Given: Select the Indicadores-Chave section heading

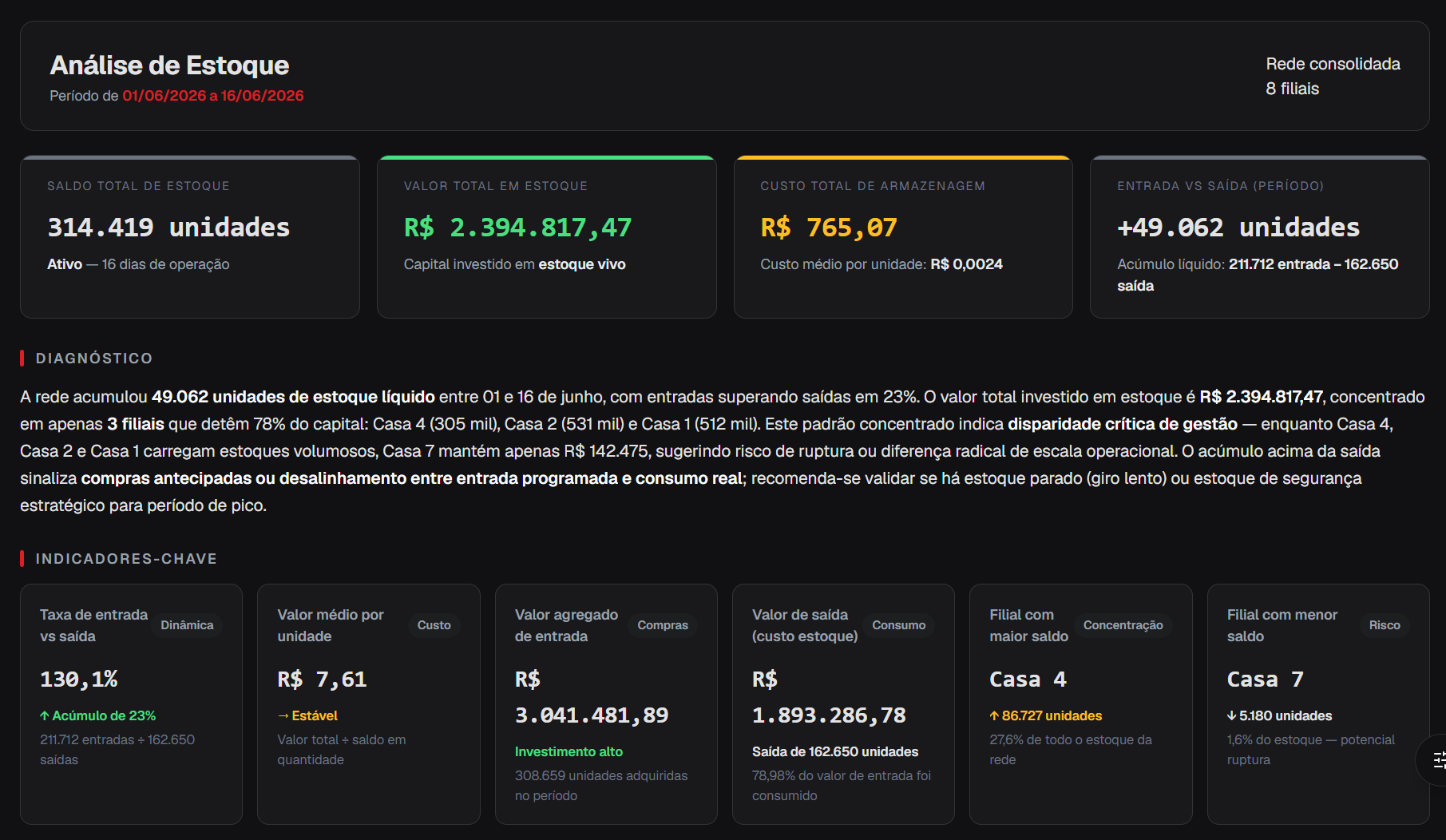Looking at the screenshot, I should tap(126, 559).
